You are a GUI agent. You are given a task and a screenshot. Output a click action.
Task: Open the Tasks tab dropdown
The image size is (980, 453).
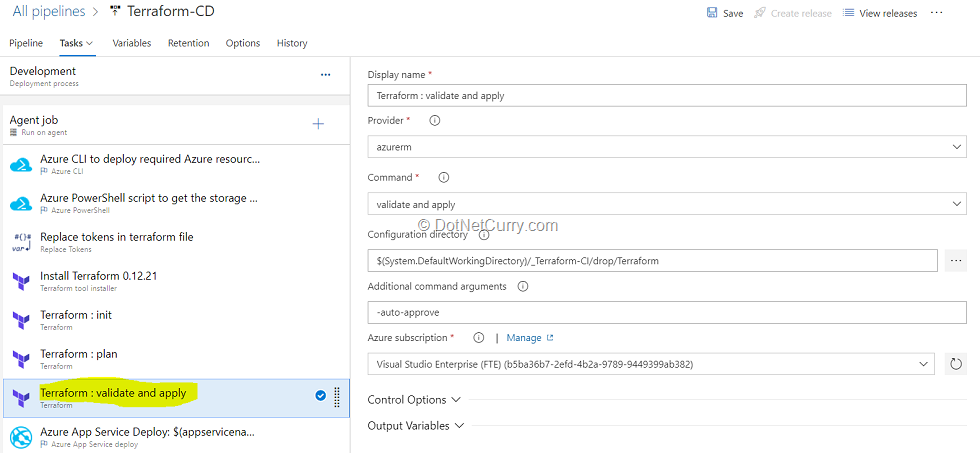click(x=76, y=43)
